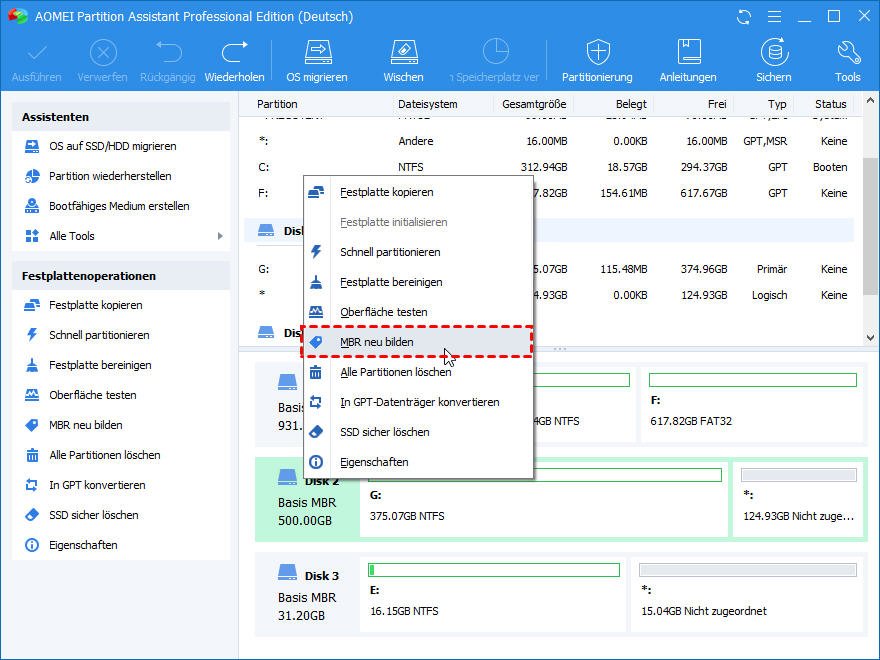Click the refresh icon in title bar

point(744,17)
